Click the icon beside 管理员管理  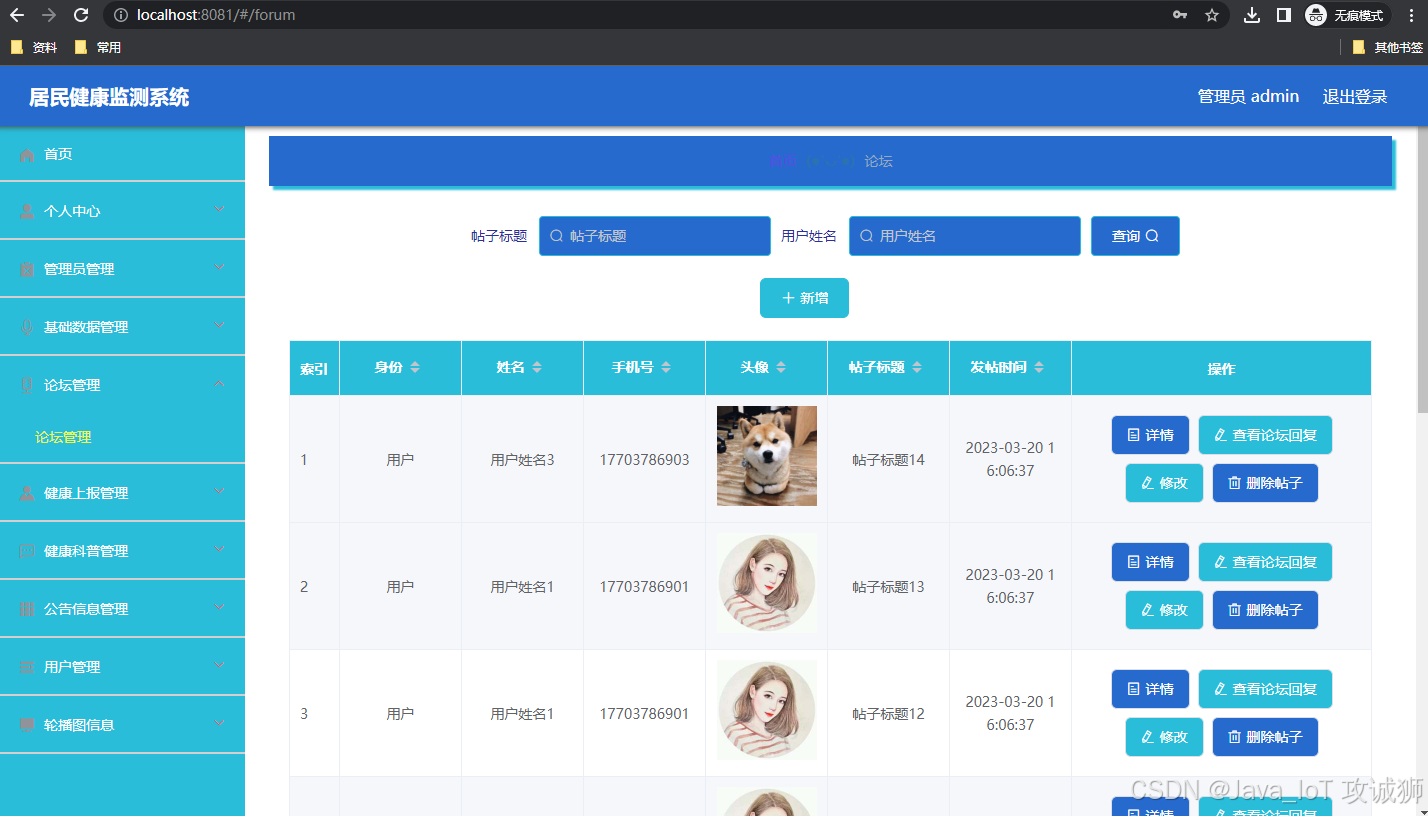point(27,269)
